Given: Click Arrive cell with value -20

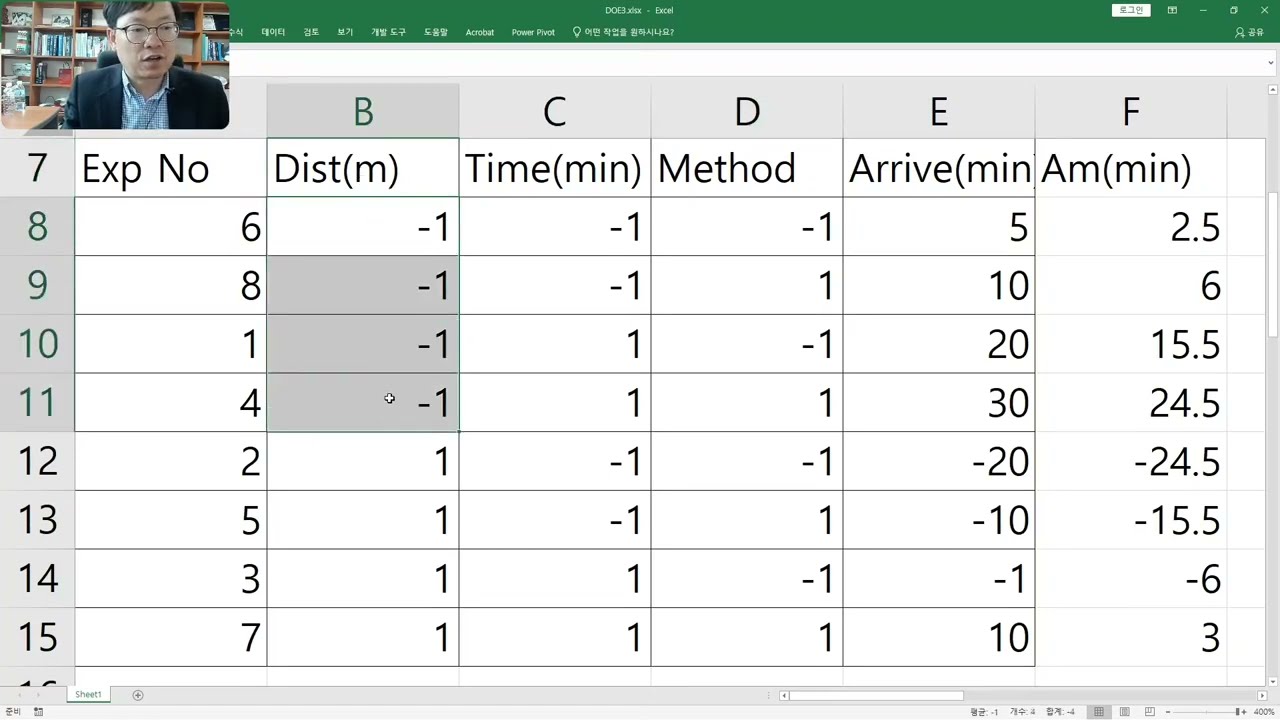Looking at the screenshot, I should (x=939, y=461).
